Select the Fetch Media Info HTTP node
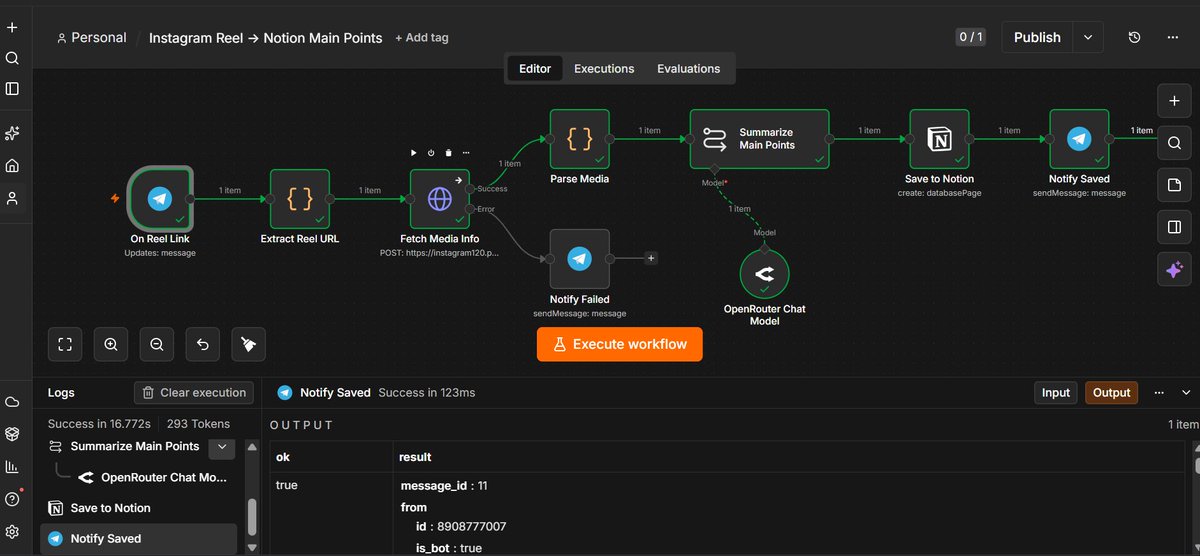 coord(440,199)
